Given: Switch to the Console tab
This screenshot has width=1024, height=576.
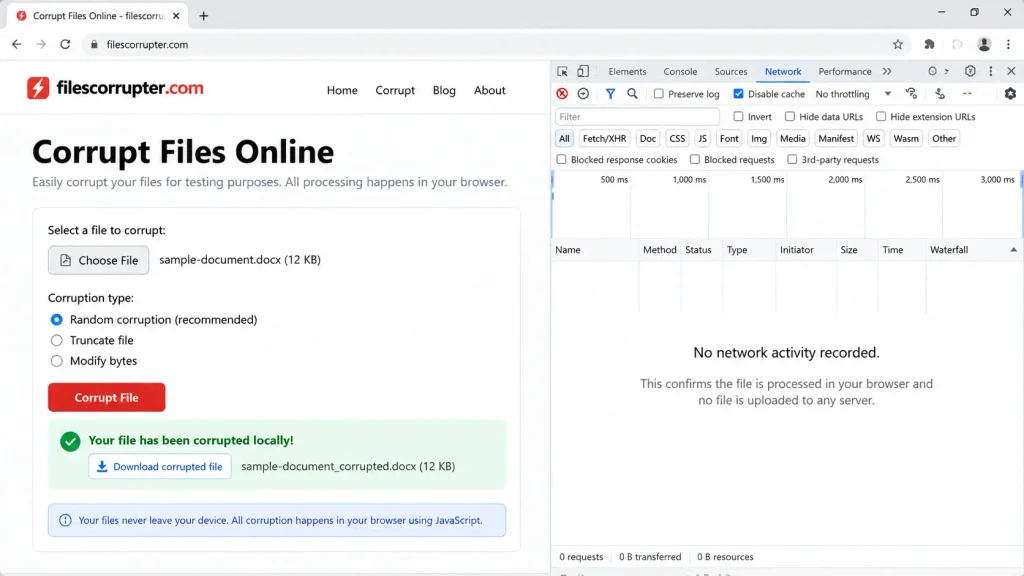Looking at the screenshot, I should click(x=680, y=71).
